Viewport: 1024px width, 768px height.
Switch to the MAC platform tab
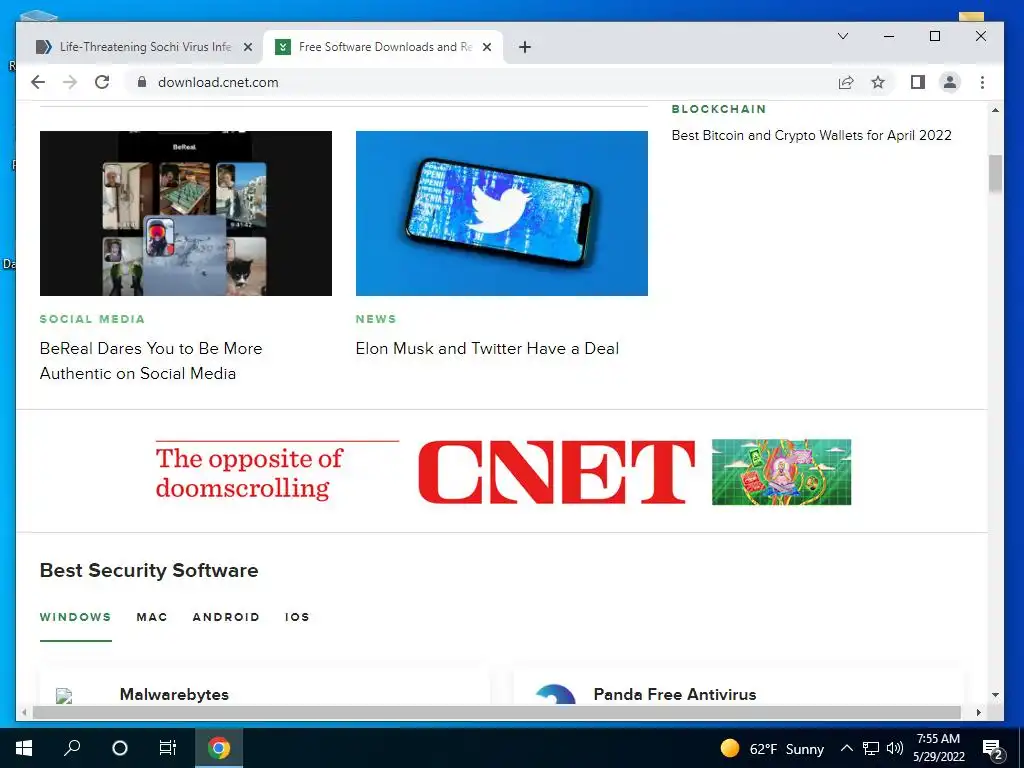point(152,617)
